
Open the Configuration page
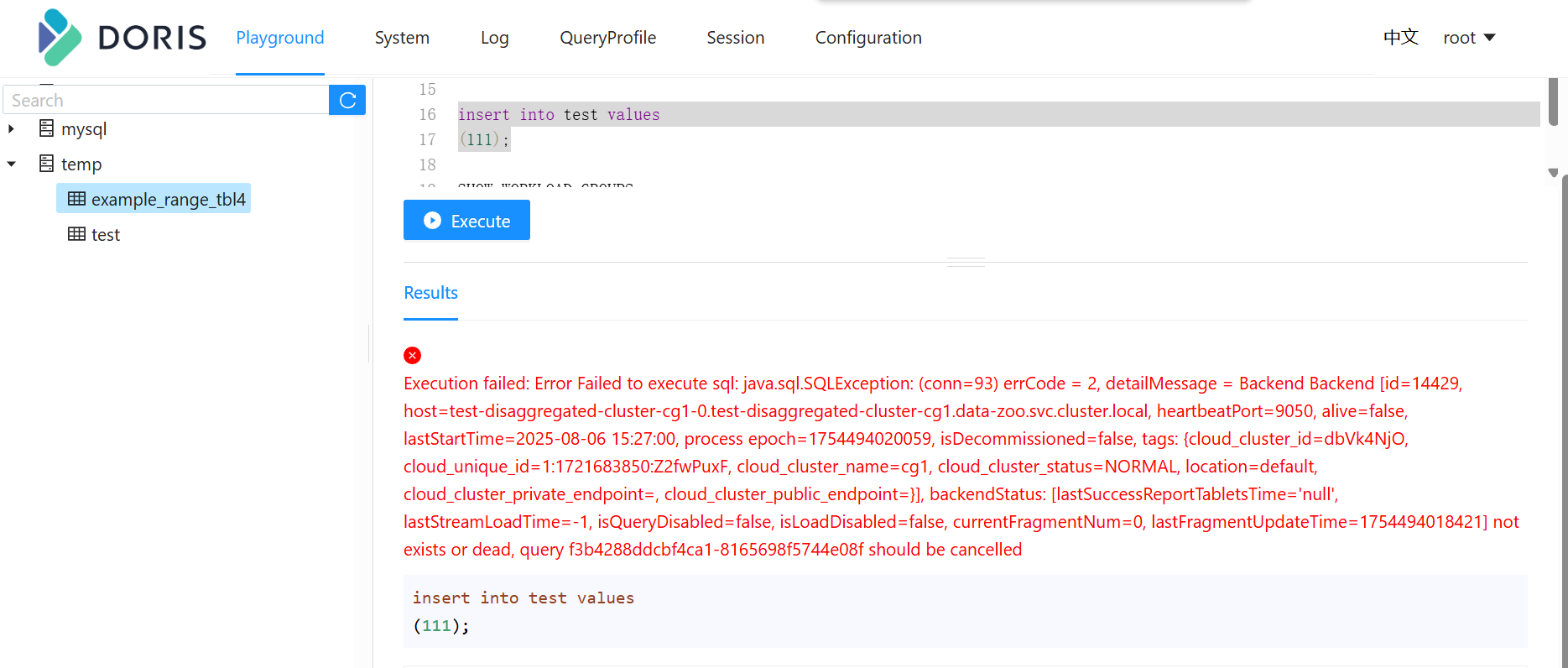(868, 38)
